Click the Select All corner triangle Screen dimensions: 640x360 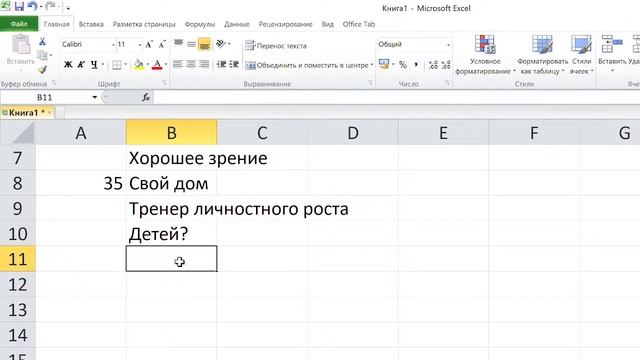coord(18,133)
